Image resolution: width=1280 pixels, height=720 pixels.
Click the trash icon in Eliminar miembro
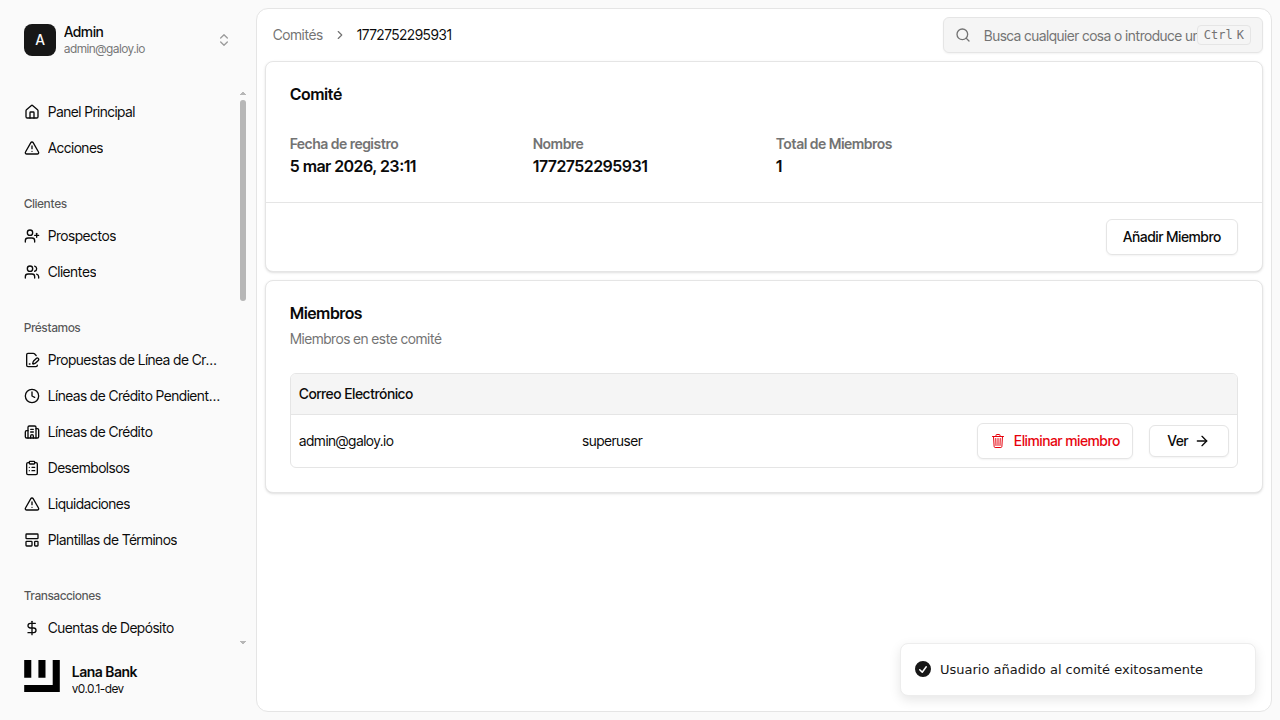(x=997, y=441)
